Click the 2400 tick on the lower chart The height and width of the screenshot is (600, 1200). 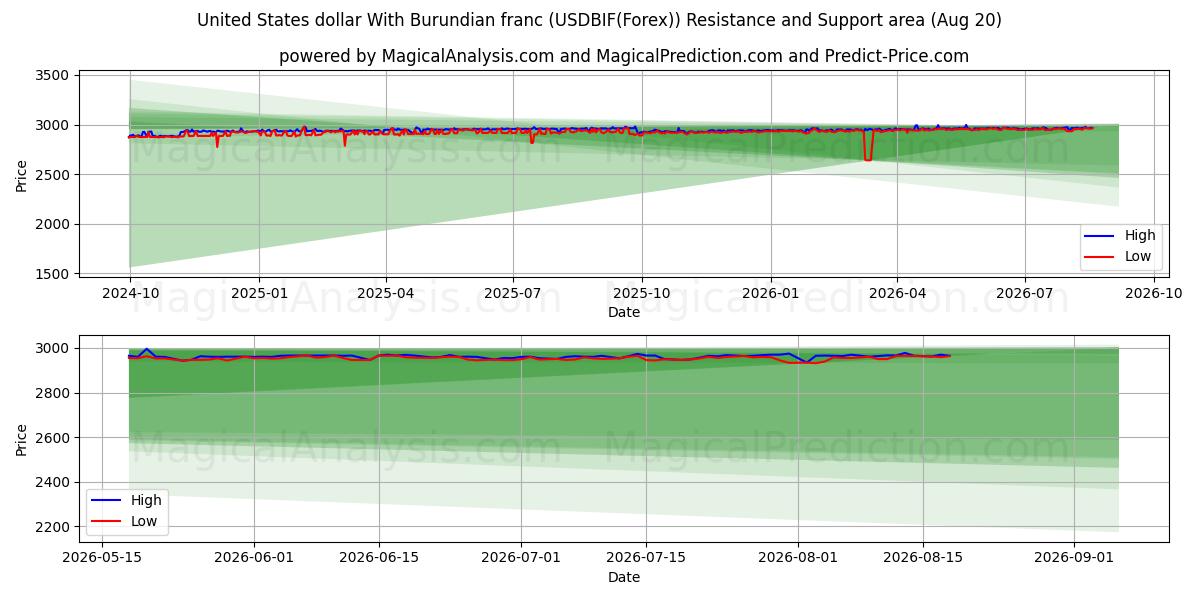tap(52, 483)
